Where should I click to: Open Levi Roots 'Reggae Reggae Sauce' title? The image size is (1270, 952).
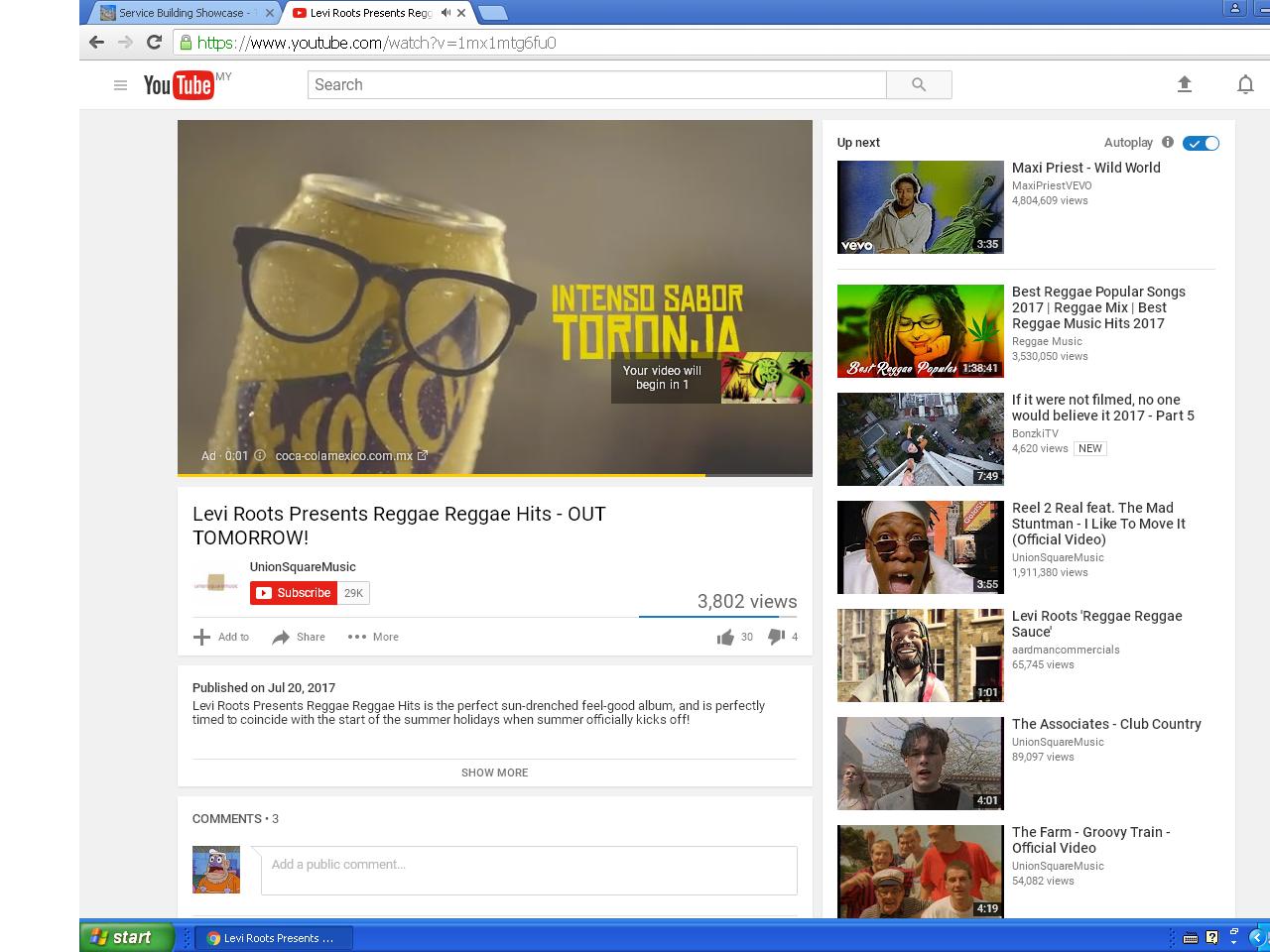click(x=1096, y=624)
